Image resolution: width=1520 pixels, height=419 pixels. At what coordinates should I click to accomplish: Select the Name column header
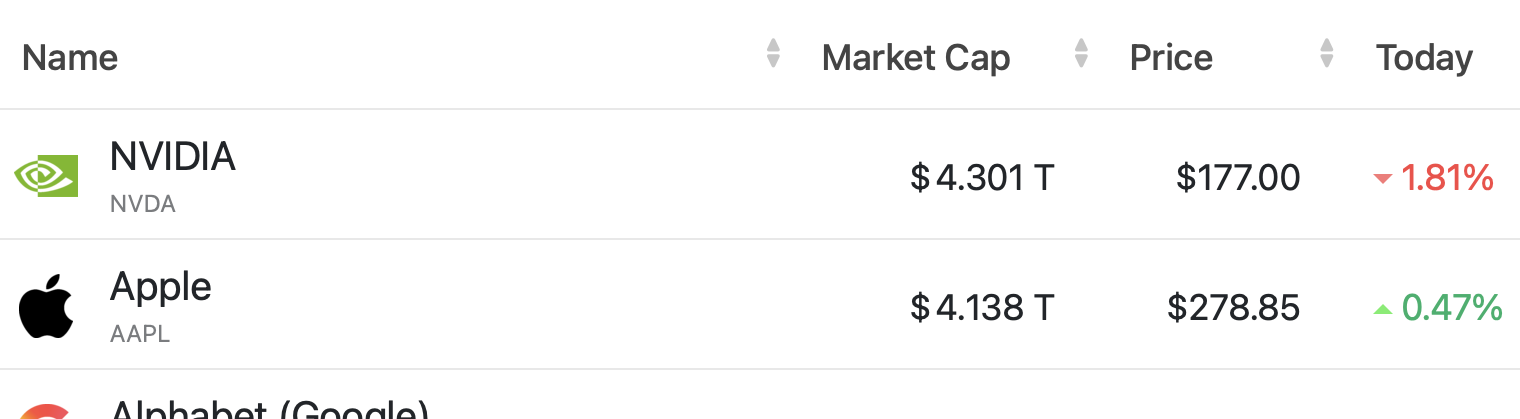coord(70,58)
